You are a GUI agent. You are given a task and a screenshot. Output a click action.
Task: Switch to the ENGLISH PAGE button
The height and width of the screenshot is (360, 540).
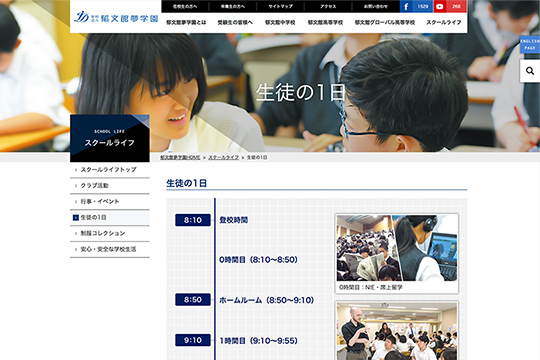pos(530,44)
